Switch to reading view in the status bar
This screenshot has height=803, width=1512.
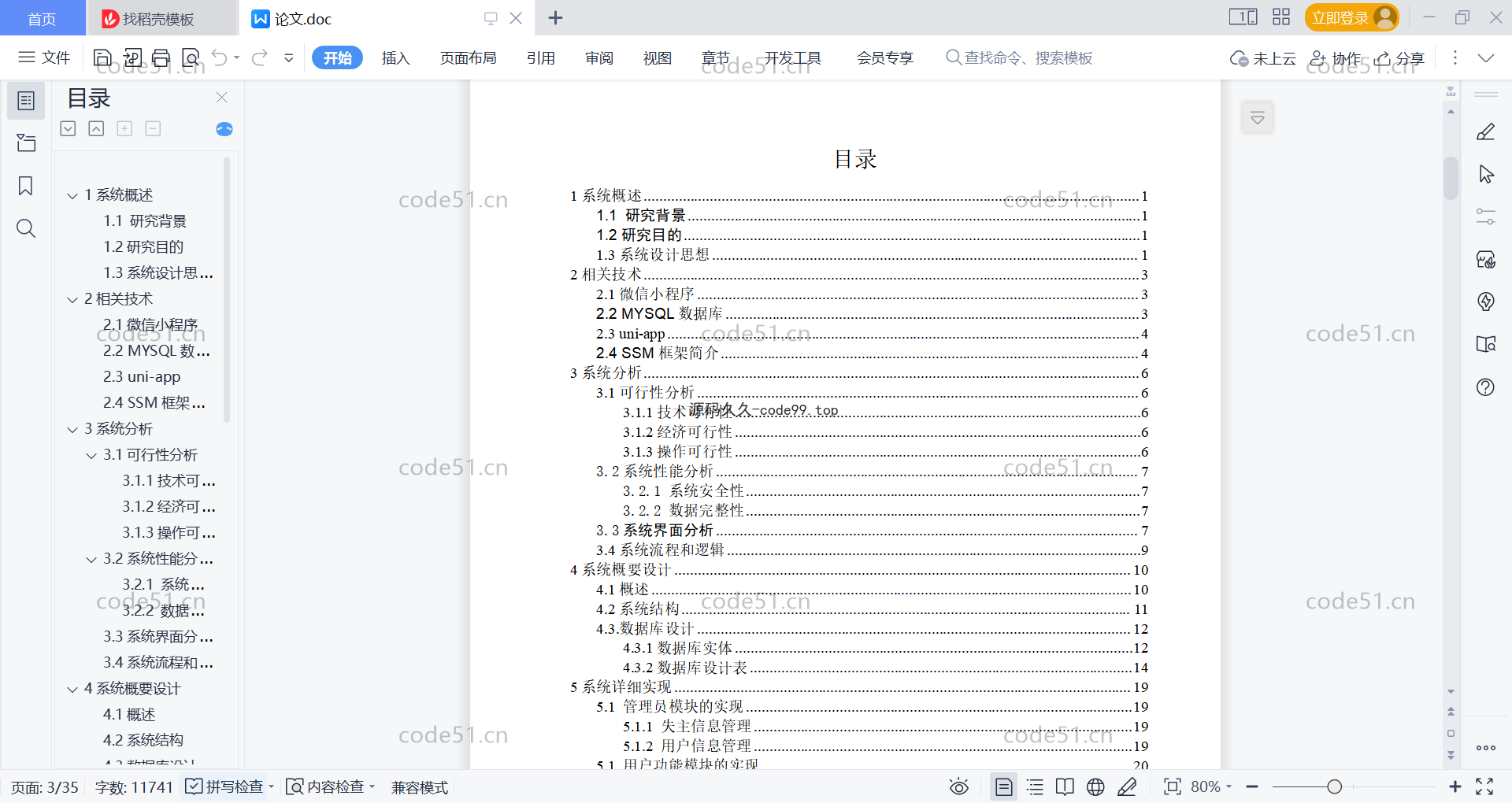click(x=1065, y=786)
